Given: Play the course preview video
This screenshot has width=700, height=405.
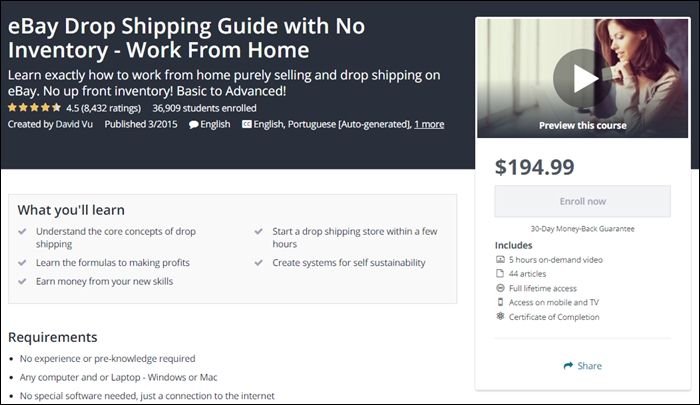Looking at the screenshot, I should pos(586,77).
